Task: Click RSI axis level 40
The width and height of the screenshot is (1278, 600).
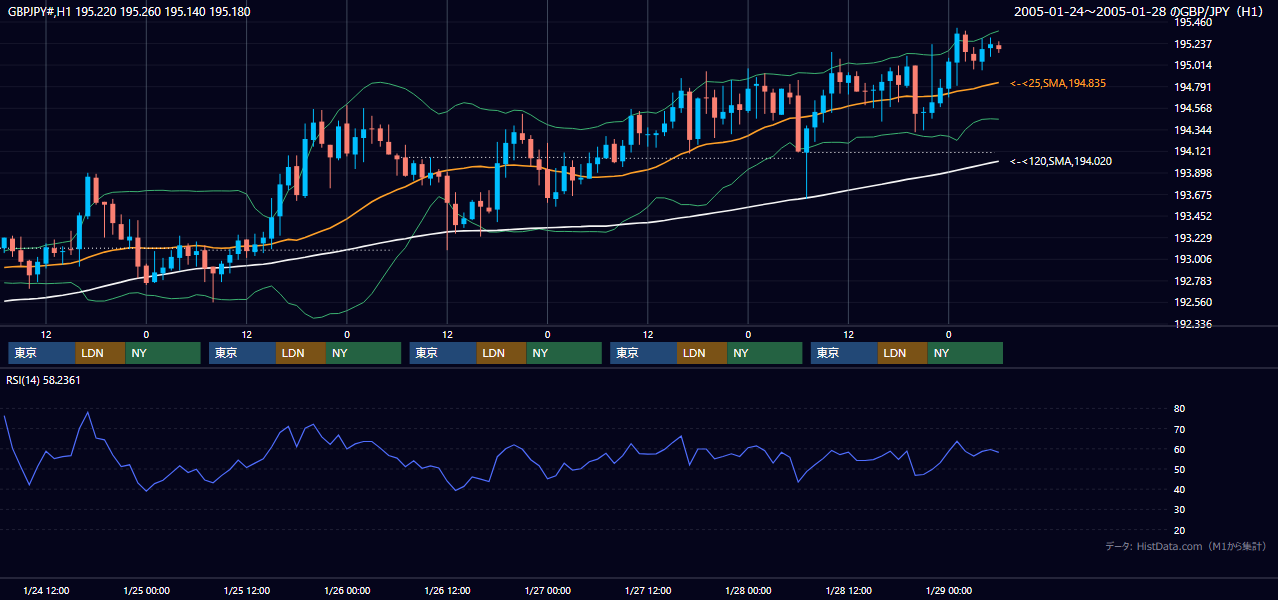Action: click(1179, 489)
